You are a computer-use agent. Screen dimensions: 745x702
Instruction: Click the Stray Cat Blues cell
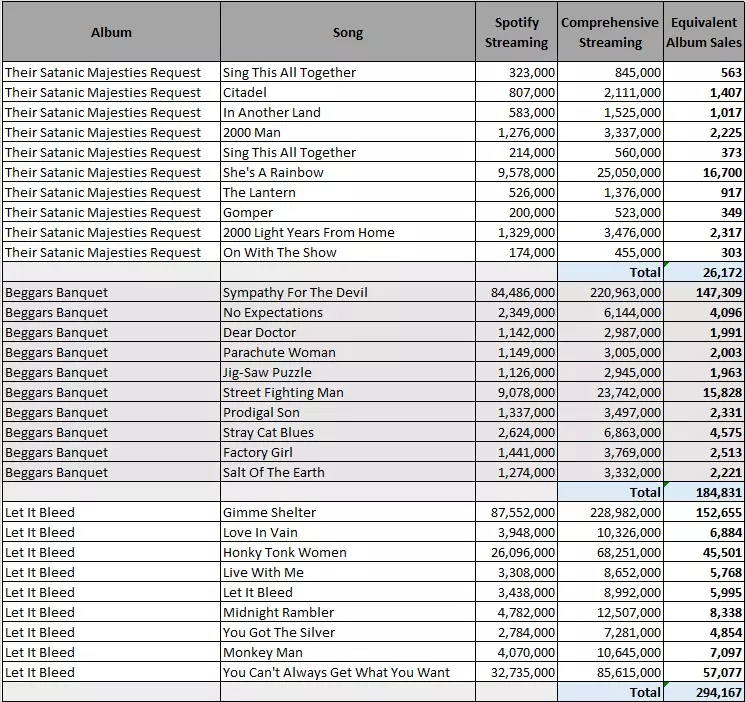click(x=348, y=432)
